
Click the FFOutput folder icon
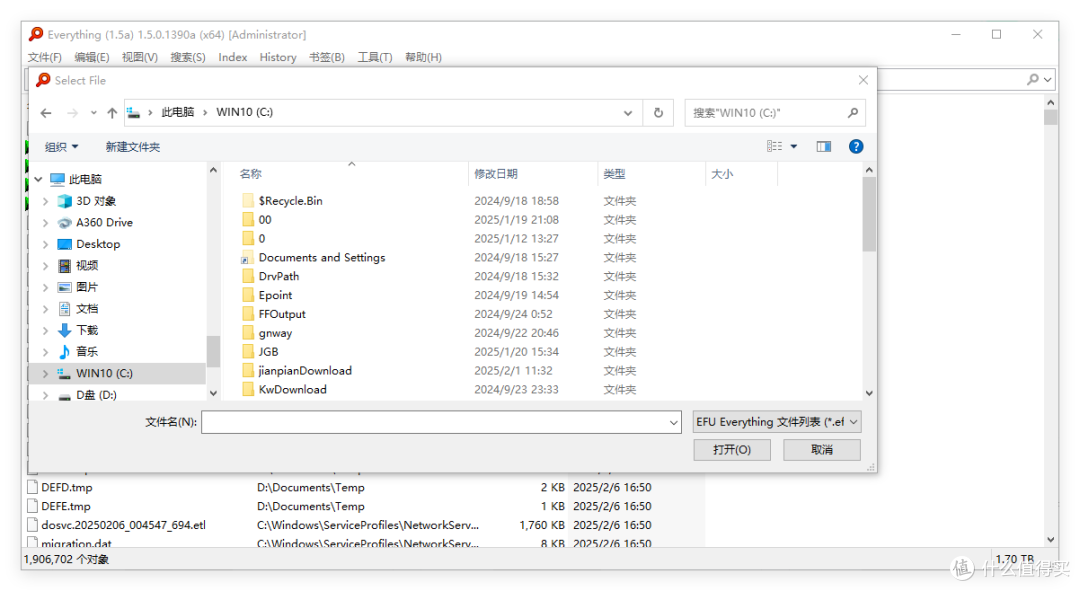[248, 314]
